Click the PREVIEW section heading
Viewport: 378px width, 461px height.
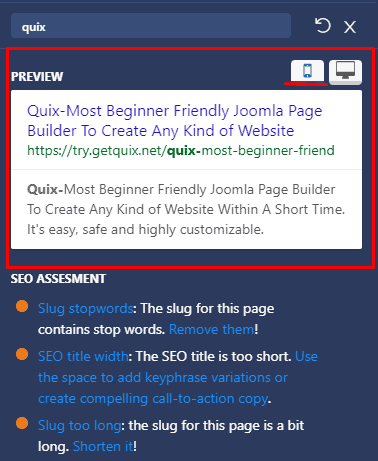37,77
